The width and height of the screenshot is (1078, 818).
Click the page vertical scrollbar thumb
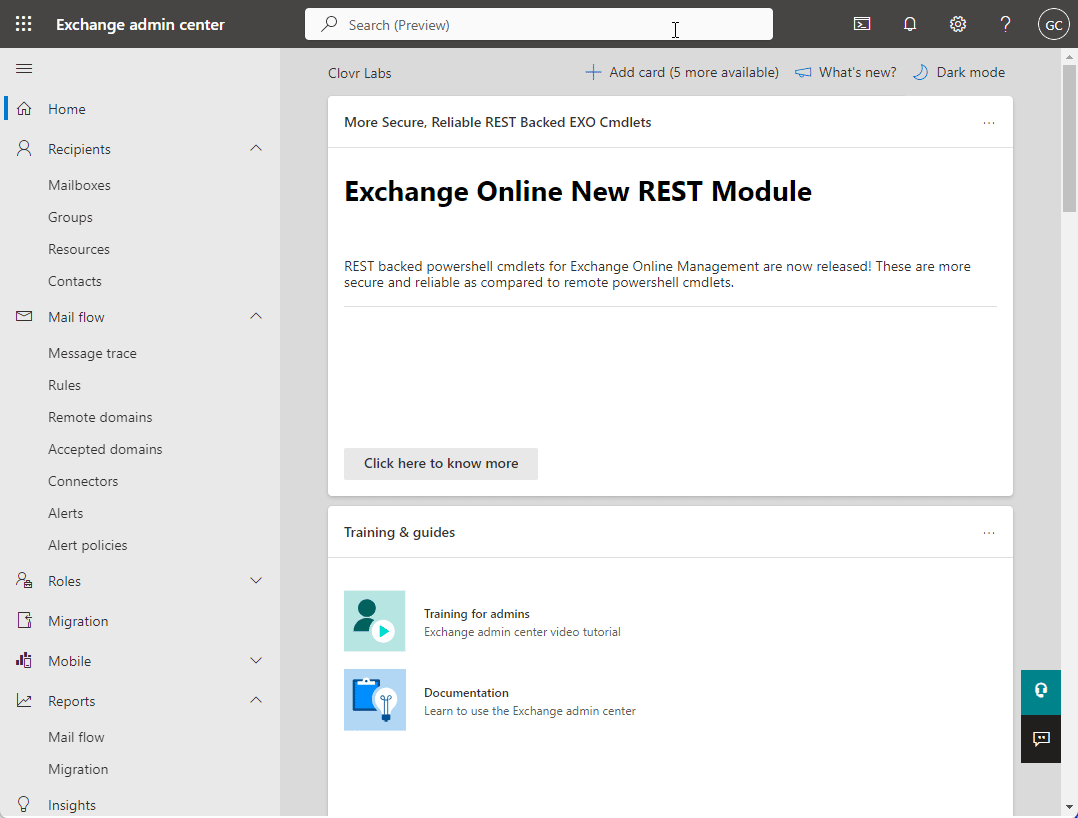[x=1069, y=138]
